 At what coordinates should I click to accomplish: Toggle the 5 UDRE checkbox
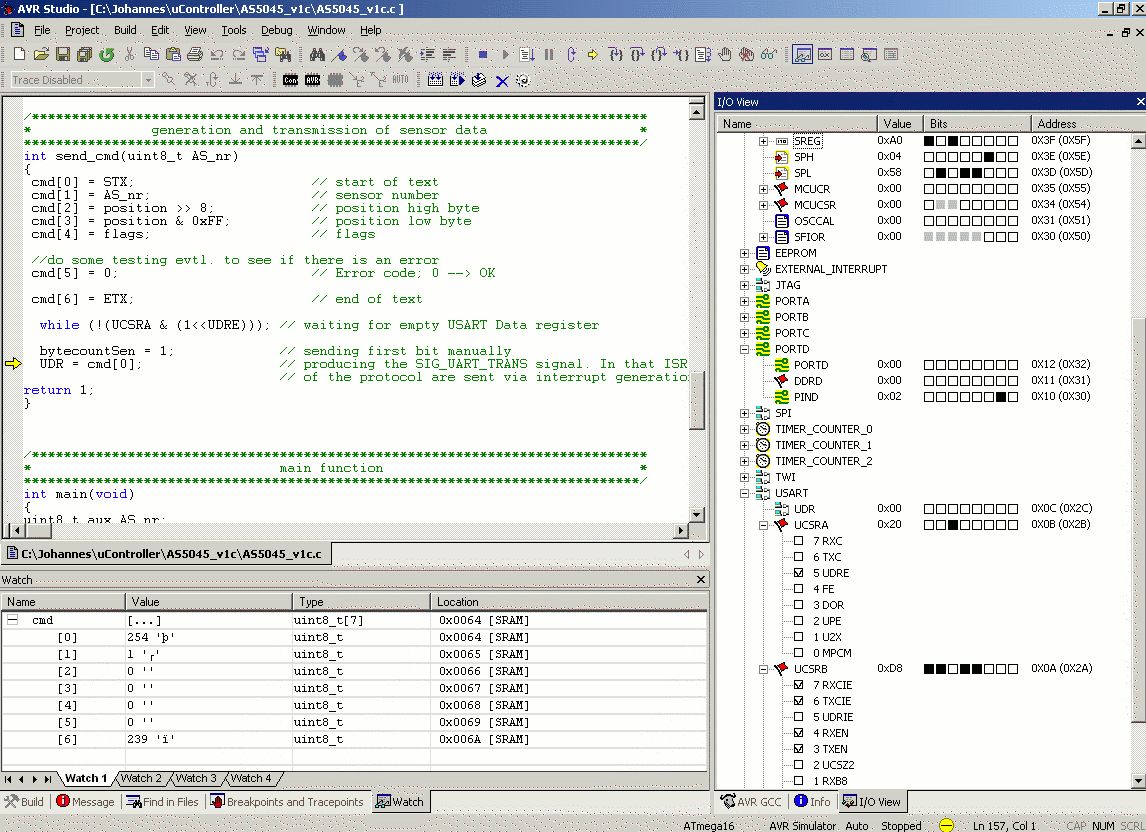coord(798,573)
